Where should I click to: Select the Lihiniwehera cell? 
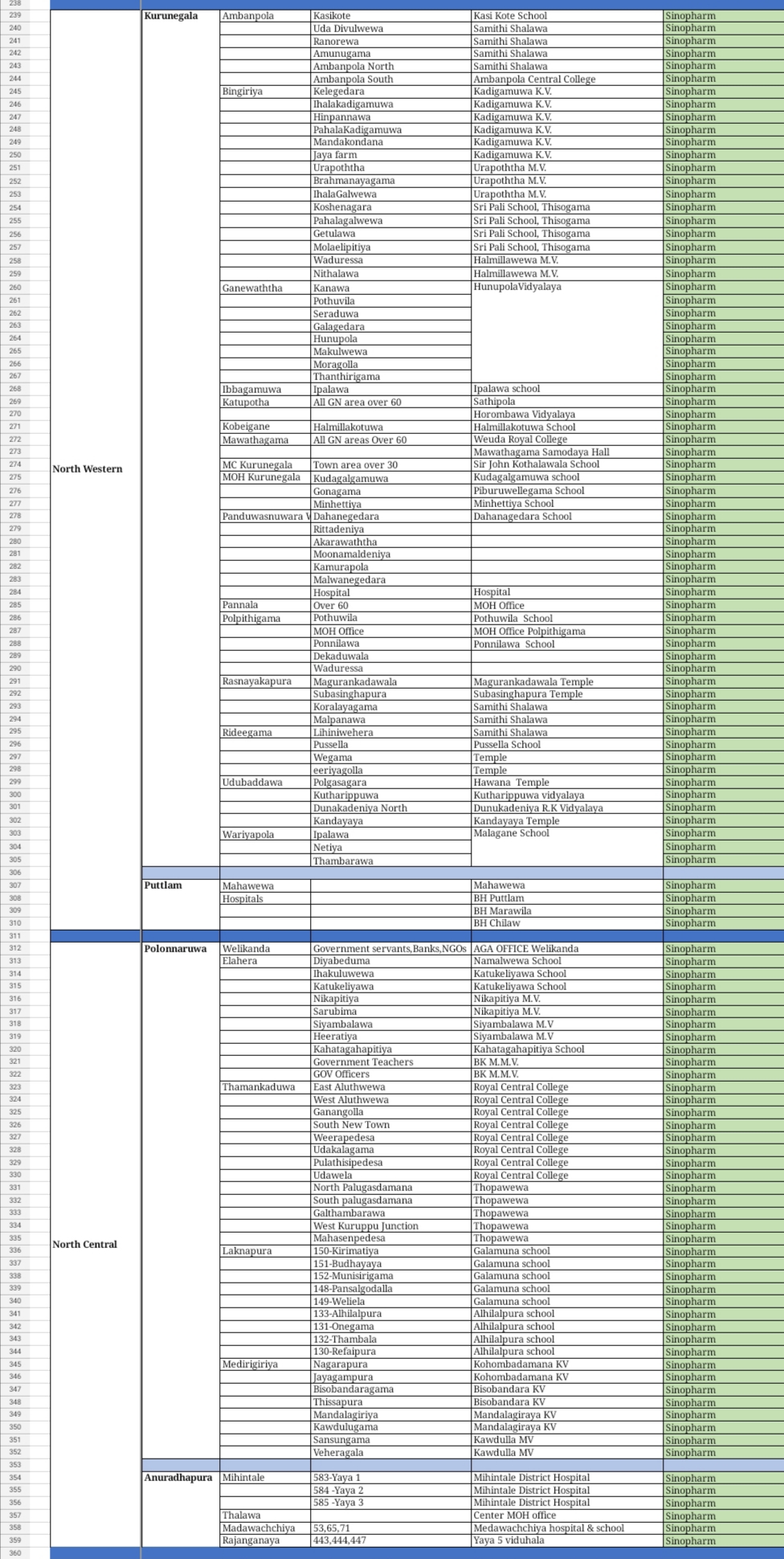(391, 732)
